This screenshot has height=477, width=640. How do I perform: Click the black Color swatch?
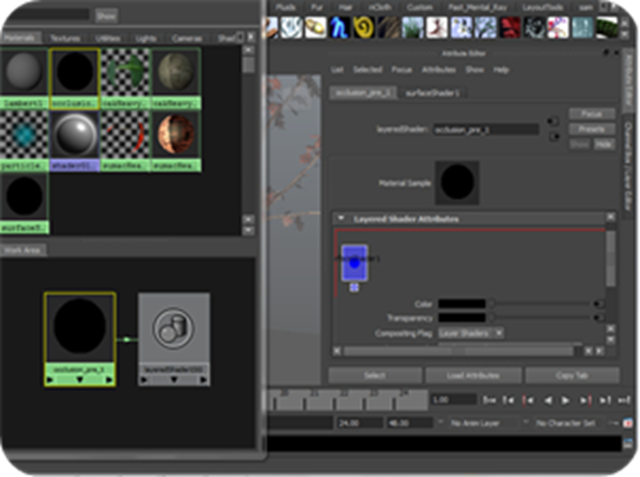[461, 304]
